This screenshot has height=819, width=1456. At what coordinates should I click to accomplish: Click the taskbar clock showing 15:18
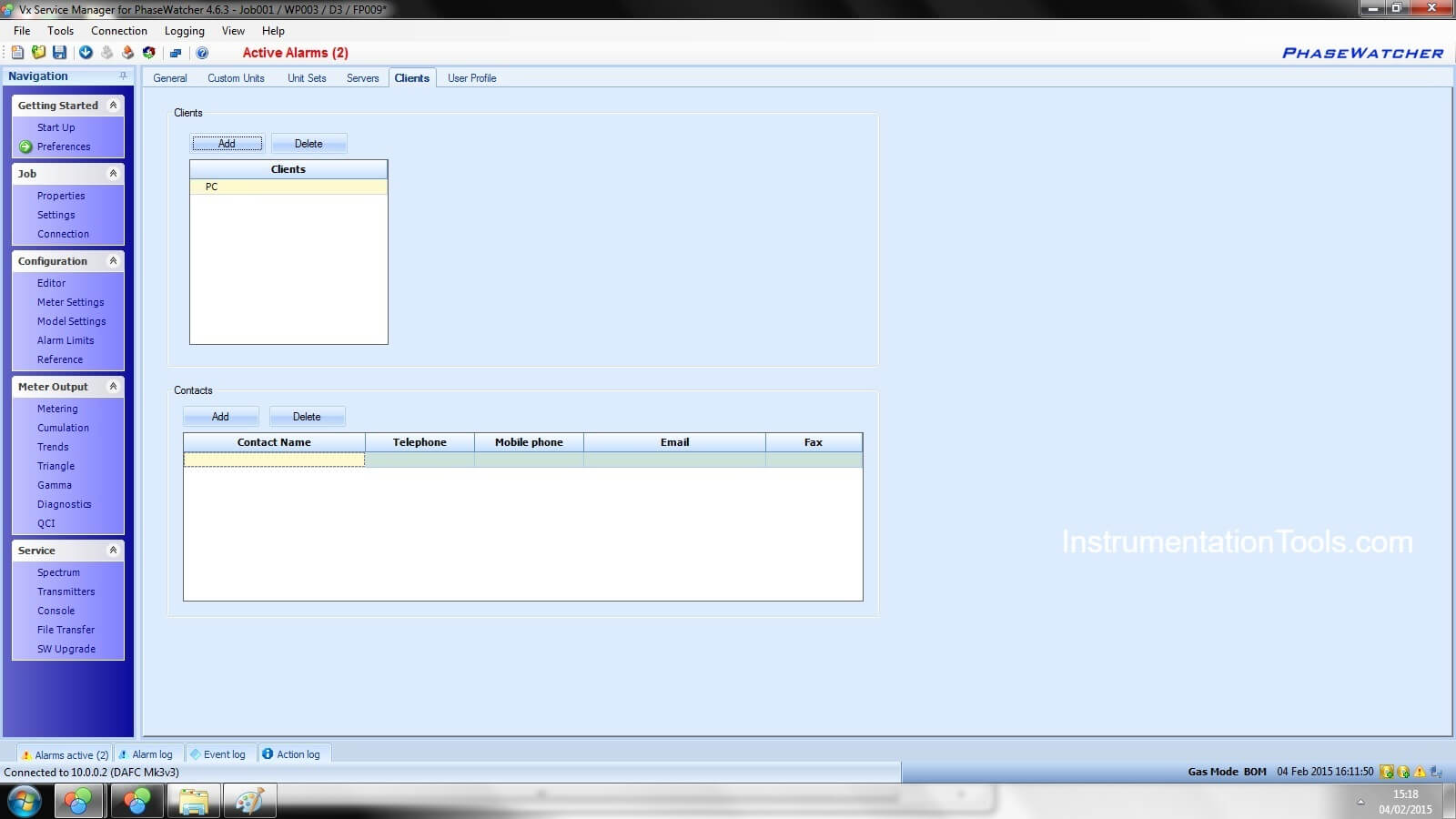[x=1405, y=802]
